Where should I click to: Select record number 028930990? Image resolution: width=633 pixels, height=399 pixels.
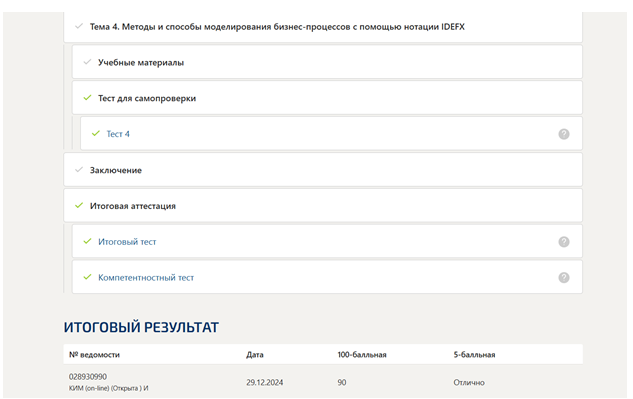[88, 377]
